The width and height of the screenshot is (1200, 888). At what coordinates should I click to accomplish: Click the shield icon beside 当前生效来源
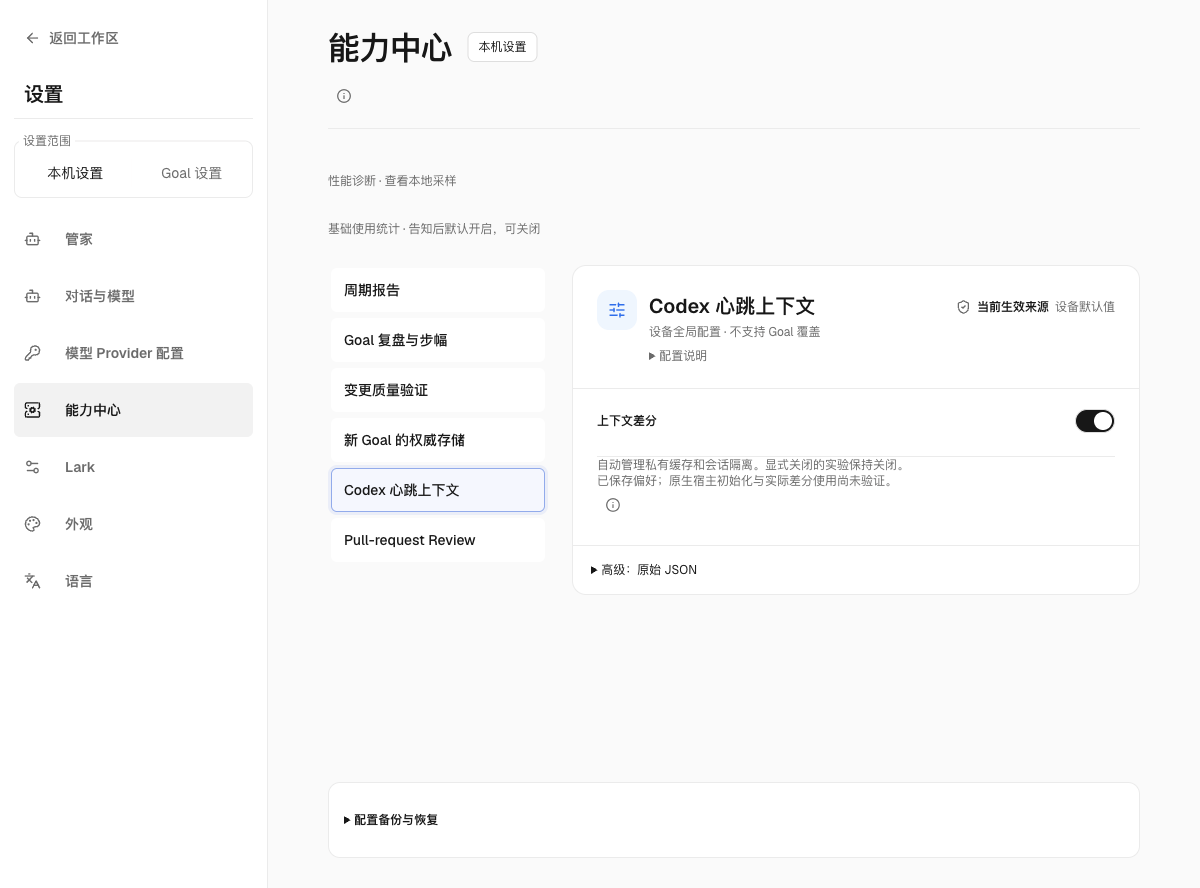pyautogui.click(x=964, y=307)
